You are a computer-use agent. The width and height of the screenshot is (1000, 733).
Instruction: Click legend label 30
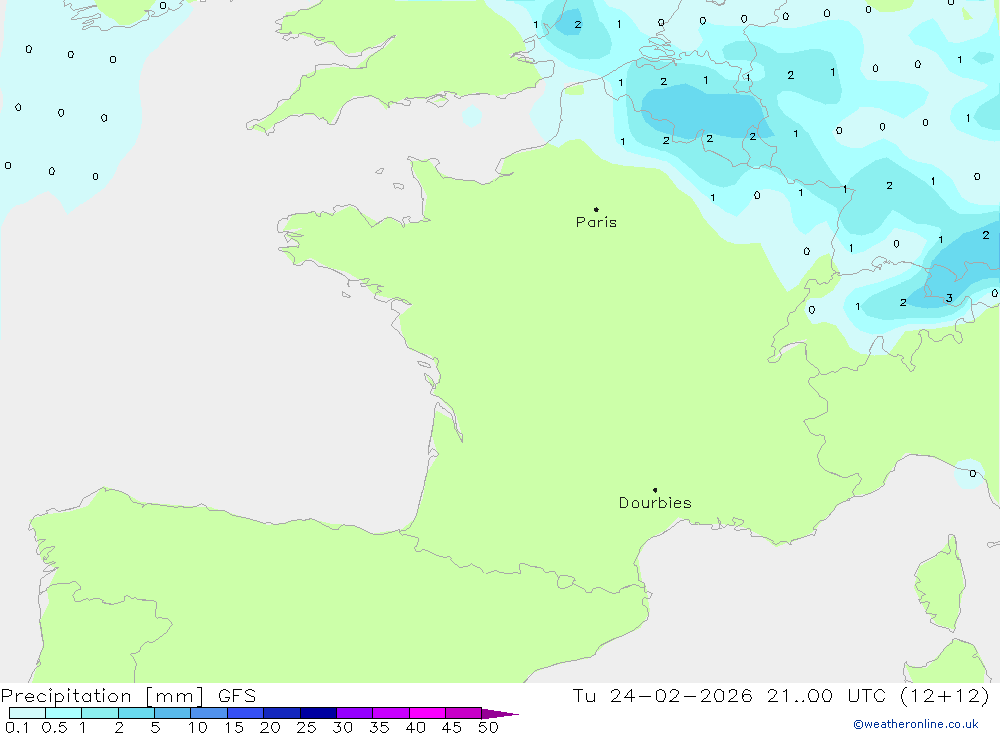[343, 727]
